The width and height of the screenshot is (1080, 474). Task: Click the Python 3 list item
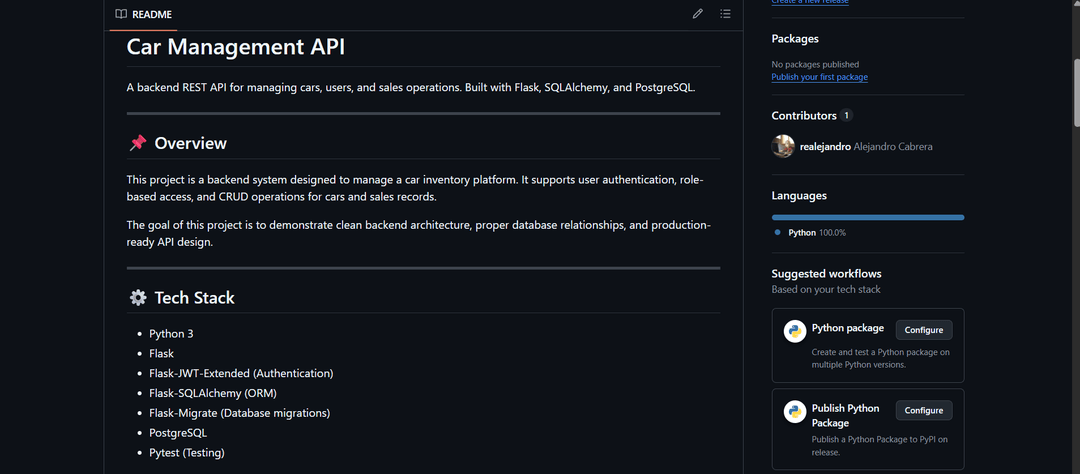pyautogui.click(x=172, y=333)
